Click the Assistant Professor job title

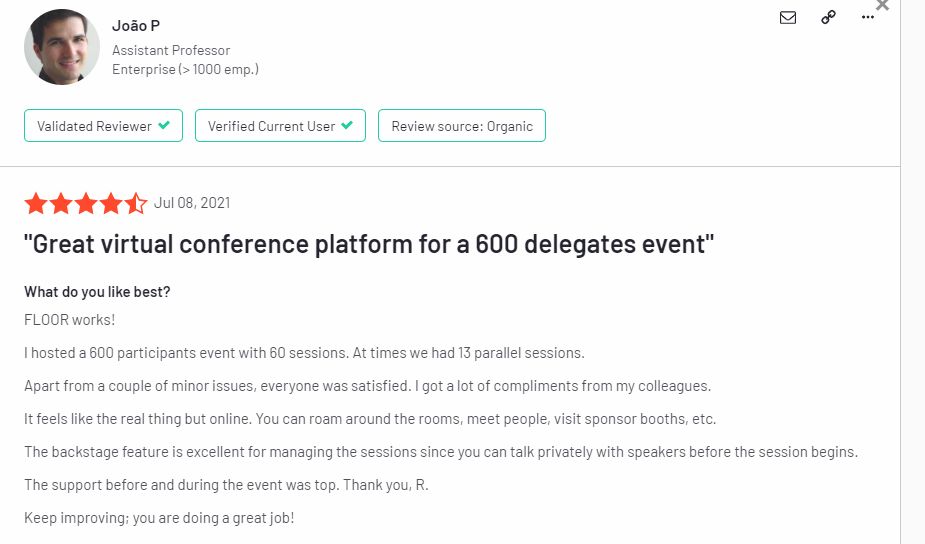pyautogui.click(x=171, y=50)
